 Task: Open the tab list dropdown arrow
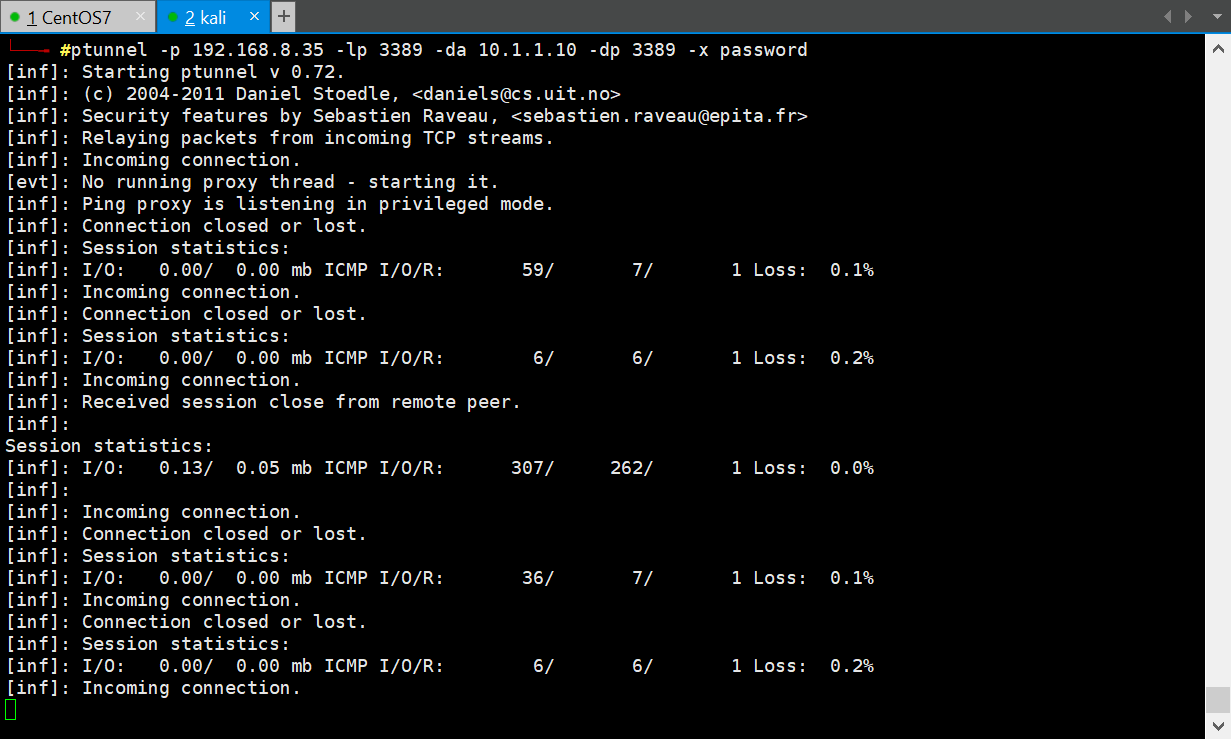[1215, 17]
